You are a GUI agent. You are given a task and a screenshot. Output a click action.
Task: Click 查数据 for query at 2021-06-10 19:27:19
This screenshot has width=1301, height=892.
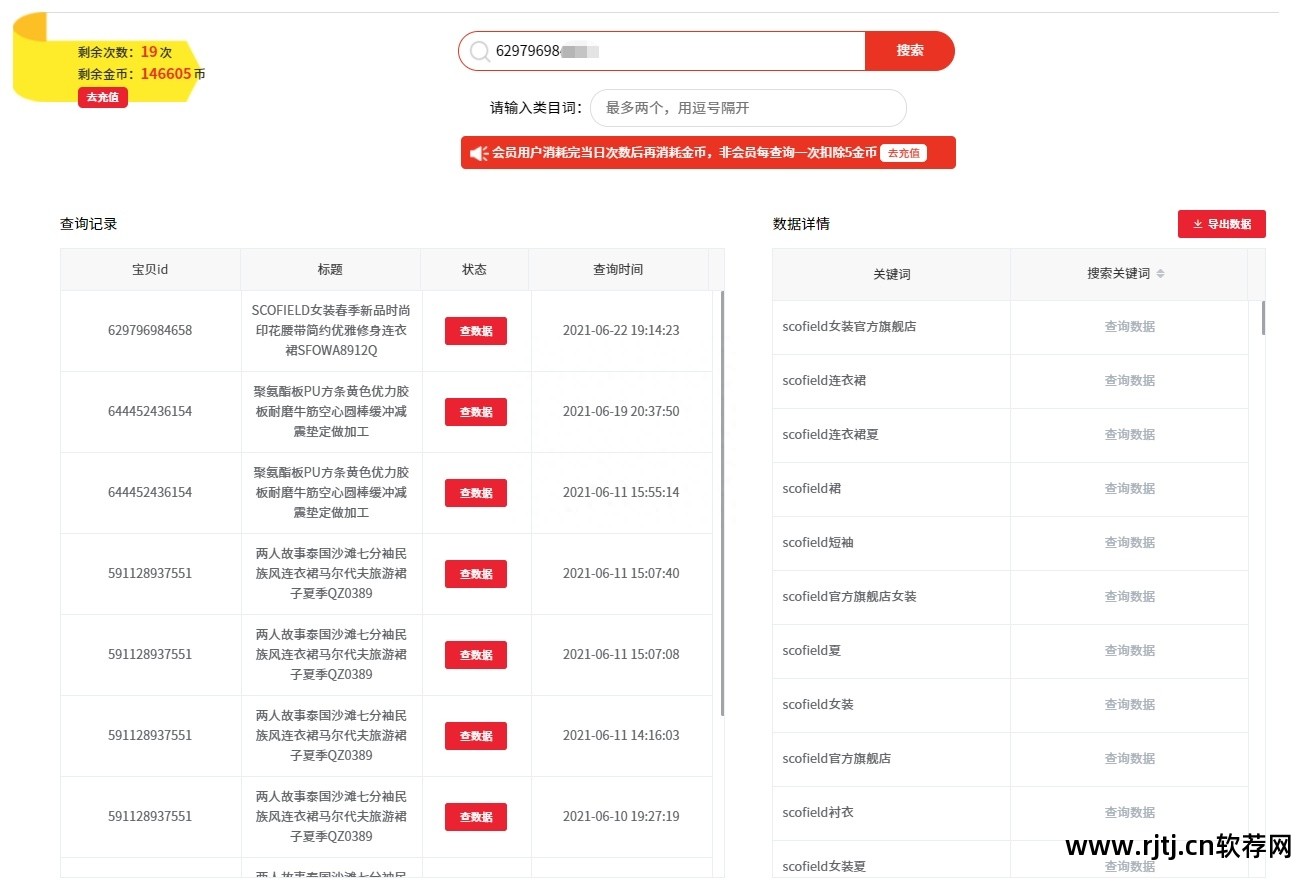point(475,817)
